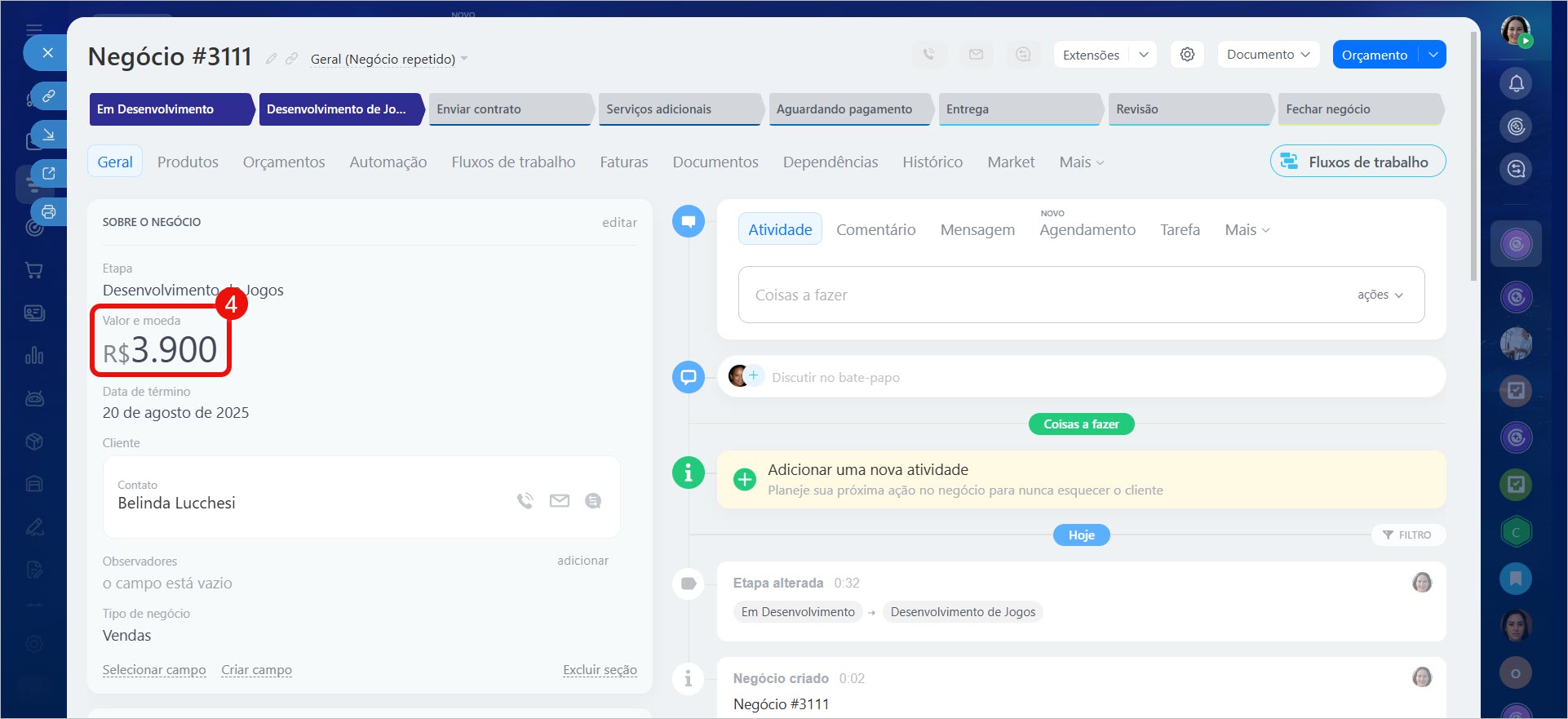Open arrow dropdown next to Orçamento

click(x=1433, y=55)
